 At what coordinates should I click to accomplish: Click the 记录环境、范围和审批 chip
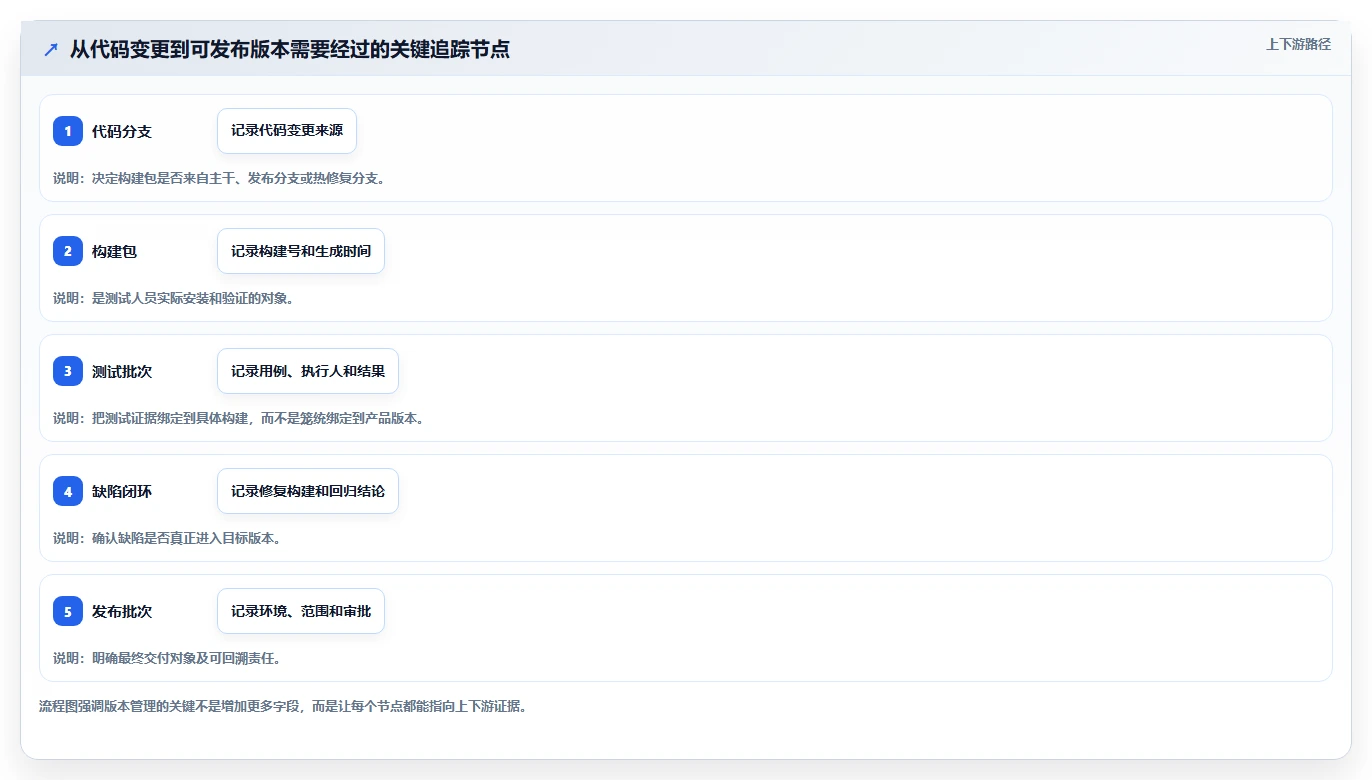[x=301, y=611]
